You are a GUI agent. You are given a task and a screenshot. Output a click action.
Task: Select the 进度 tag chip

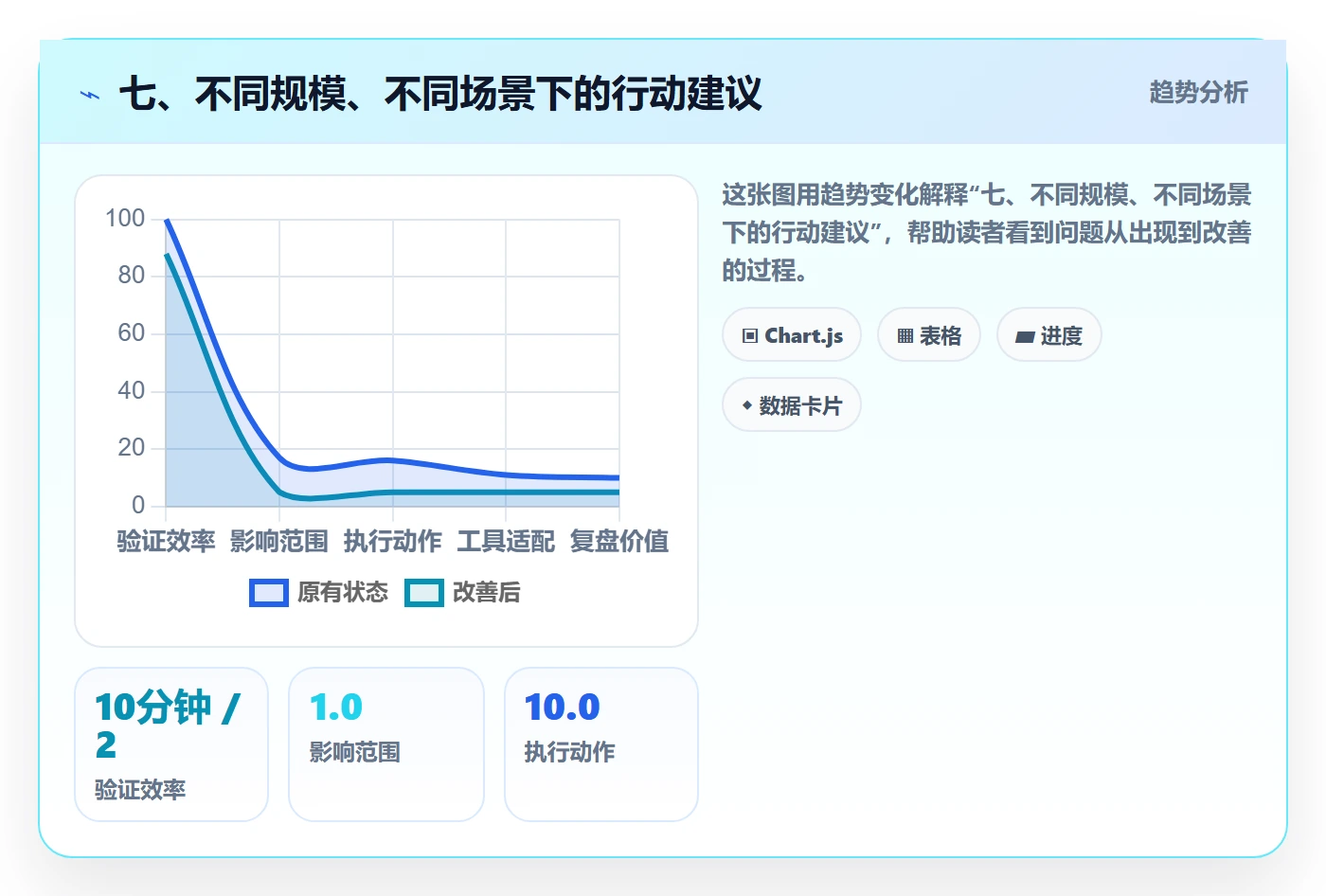click(1049, 335)
